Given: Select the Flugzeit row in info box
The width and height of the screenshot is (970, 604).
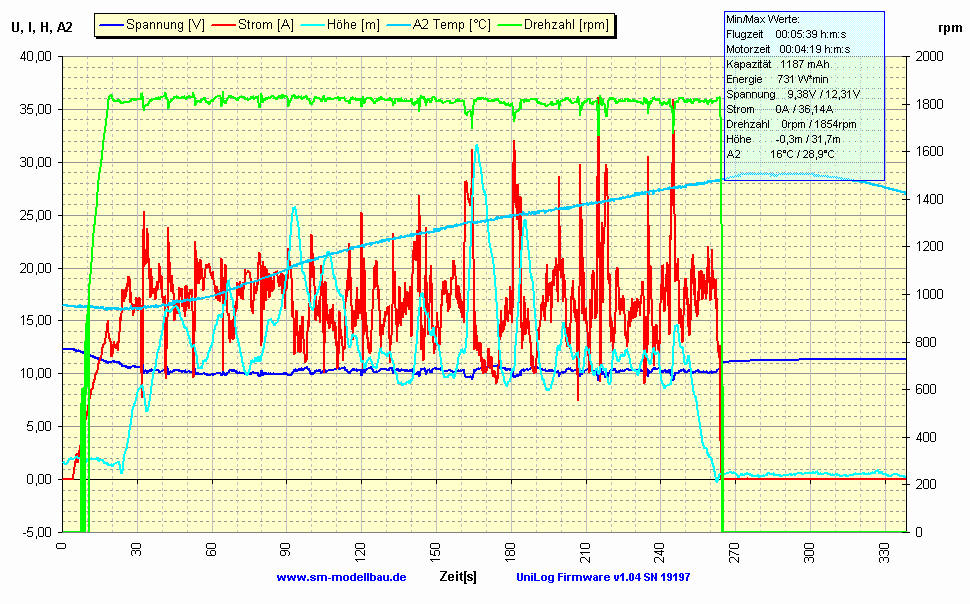Looking at the screenshot, I should pos(788,34).
